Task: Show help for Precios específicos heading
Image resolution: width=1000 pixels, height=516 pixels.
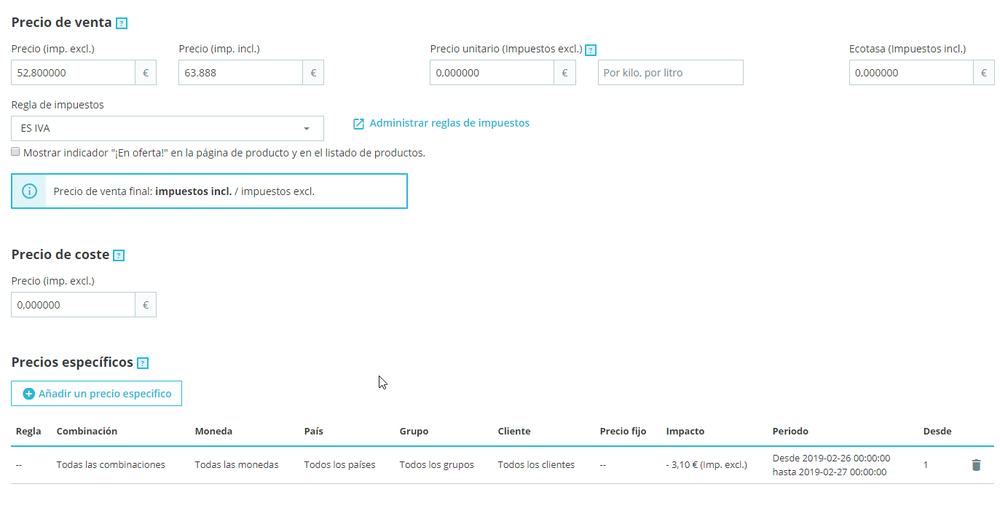Action: pyautogui.click(x=142, y=363)
